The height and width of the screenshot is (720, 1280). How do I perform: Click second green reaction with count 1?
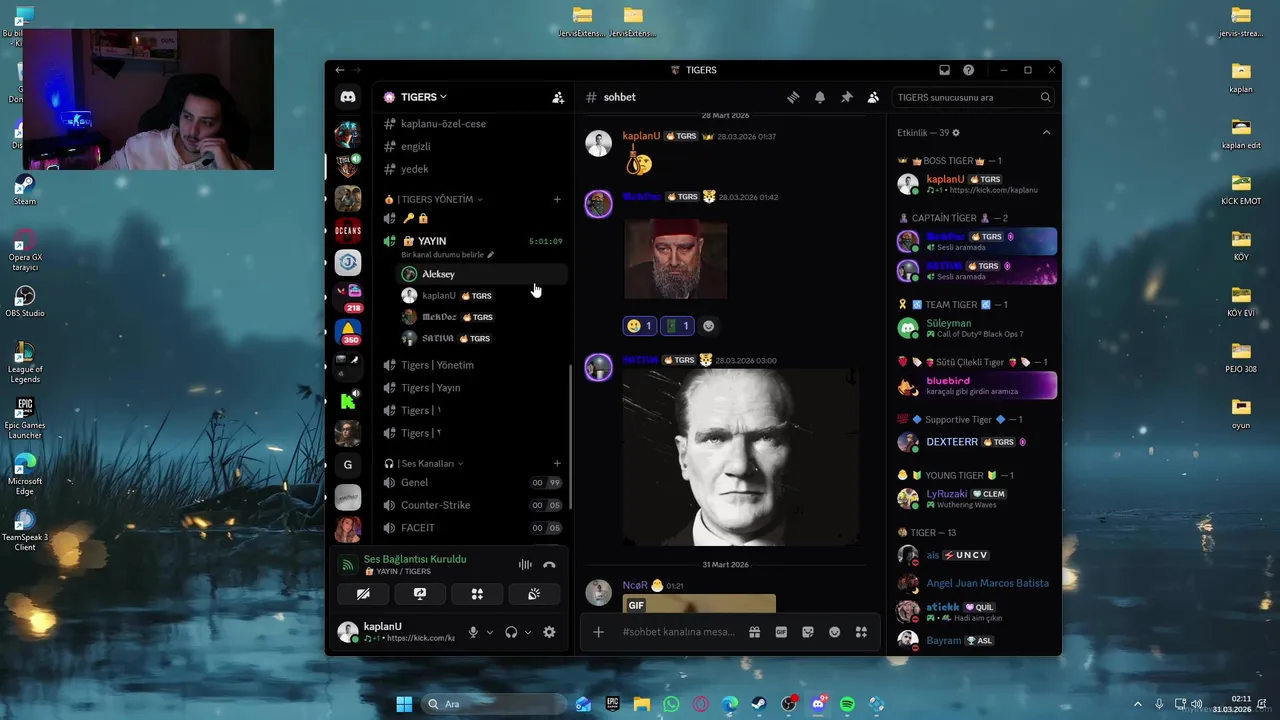click(677, 326)
